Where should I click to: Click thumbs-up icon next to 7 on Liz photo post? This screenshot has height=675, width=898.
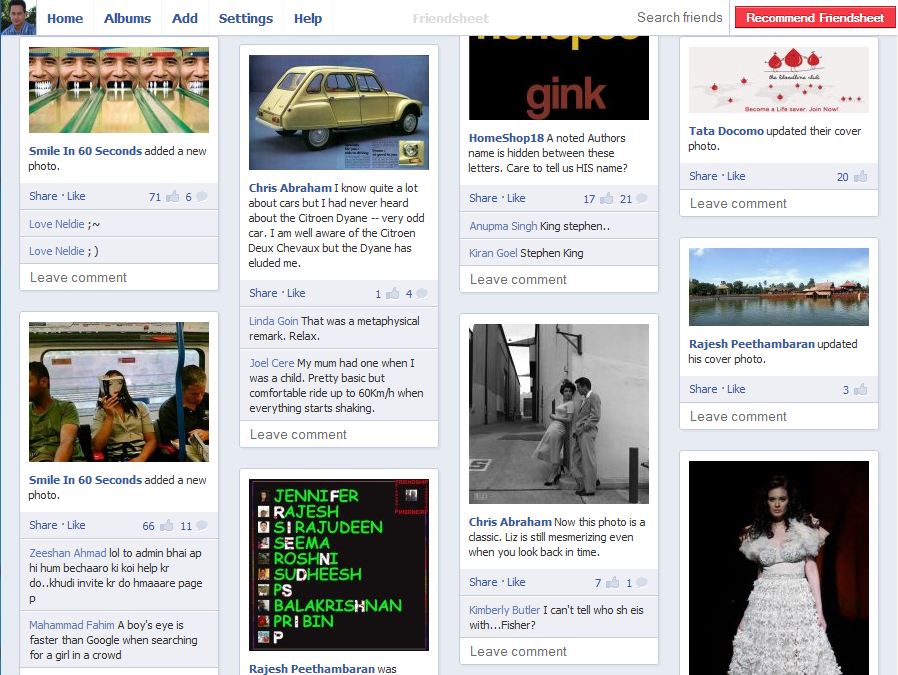[613, 583]
